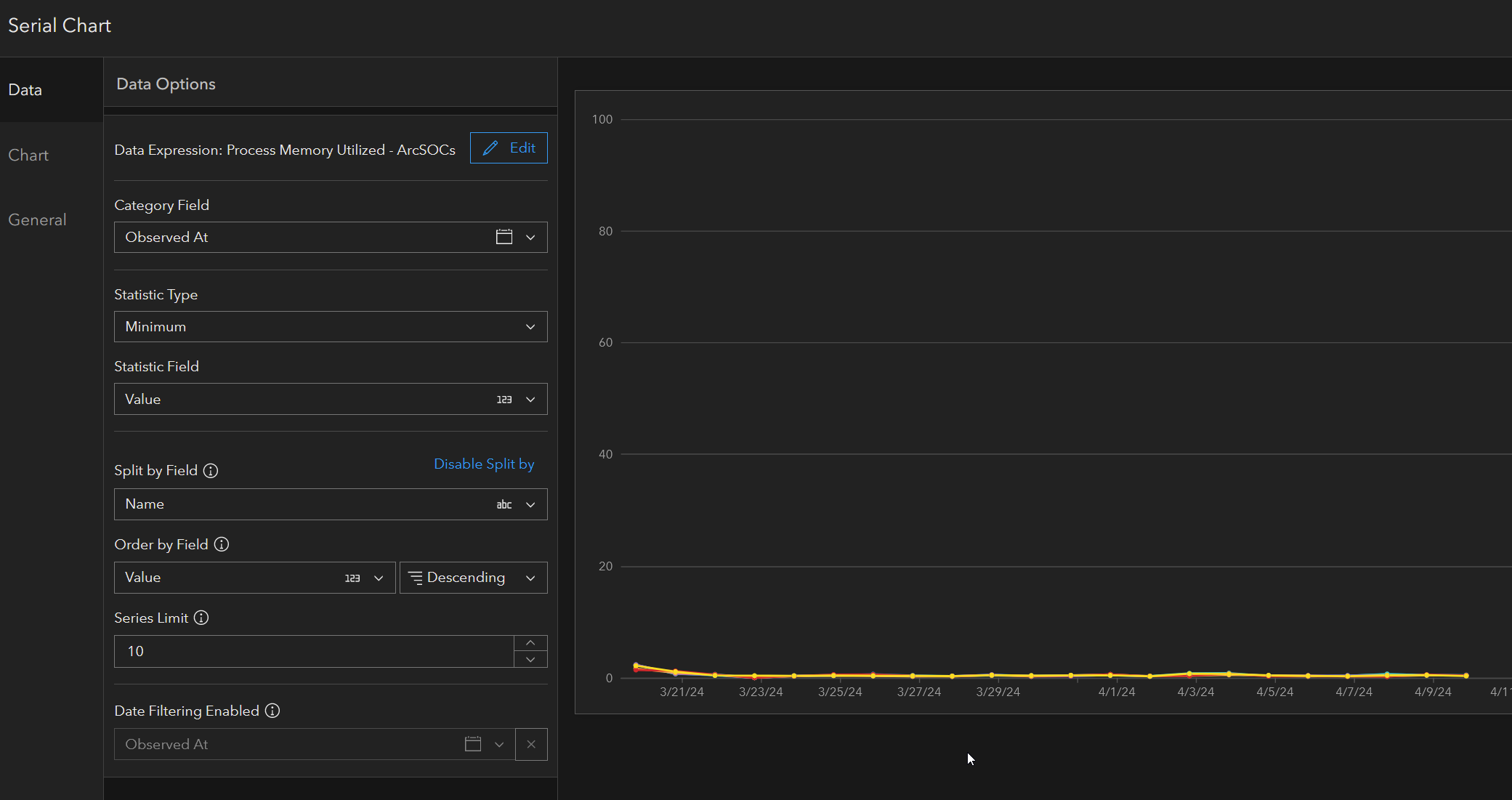1512x800 pixels.
Task: Switch to the Chart tab
Action: tap(28, 155)
